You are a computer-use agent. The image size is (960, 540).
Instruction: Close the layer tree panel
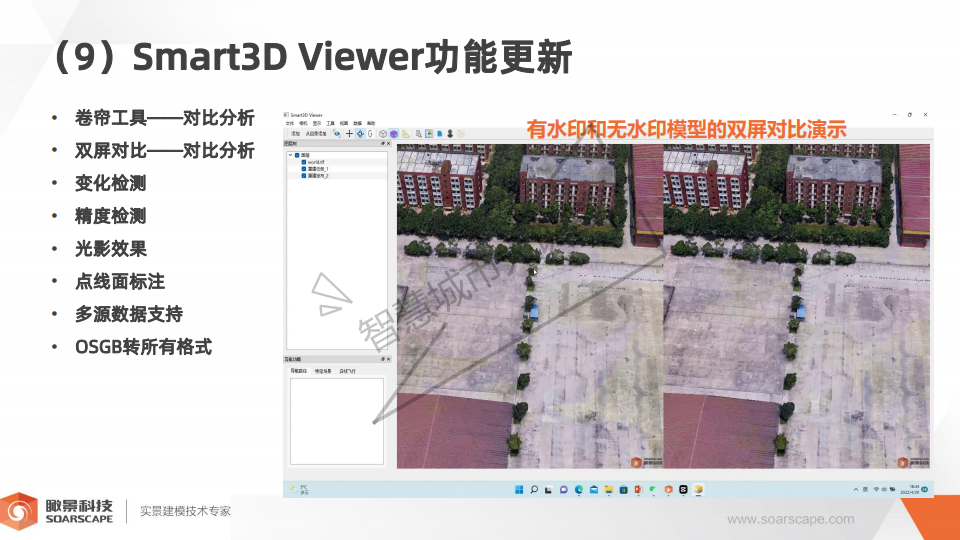pos(388,143)
